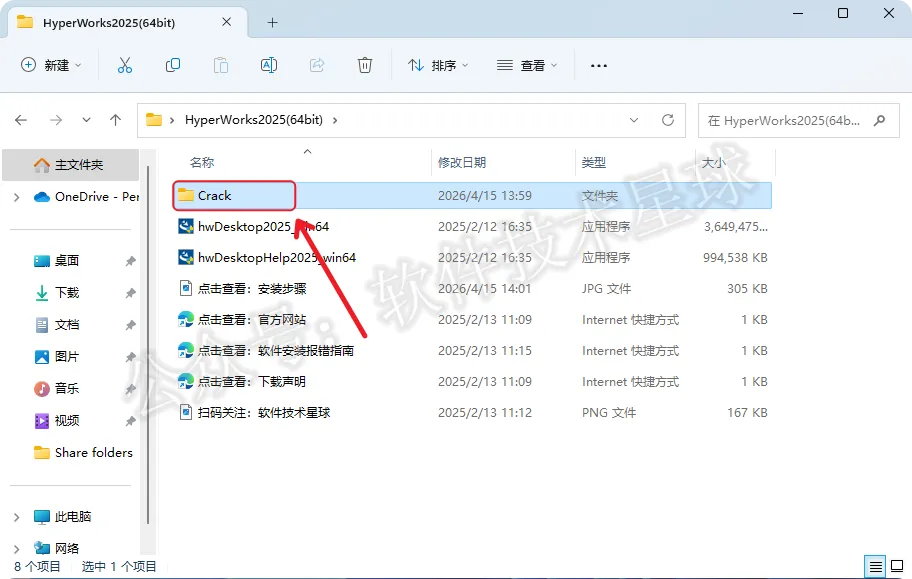Open 图片 in quick access
This screenshot has width=912, height=579.
tap(66, 357)
